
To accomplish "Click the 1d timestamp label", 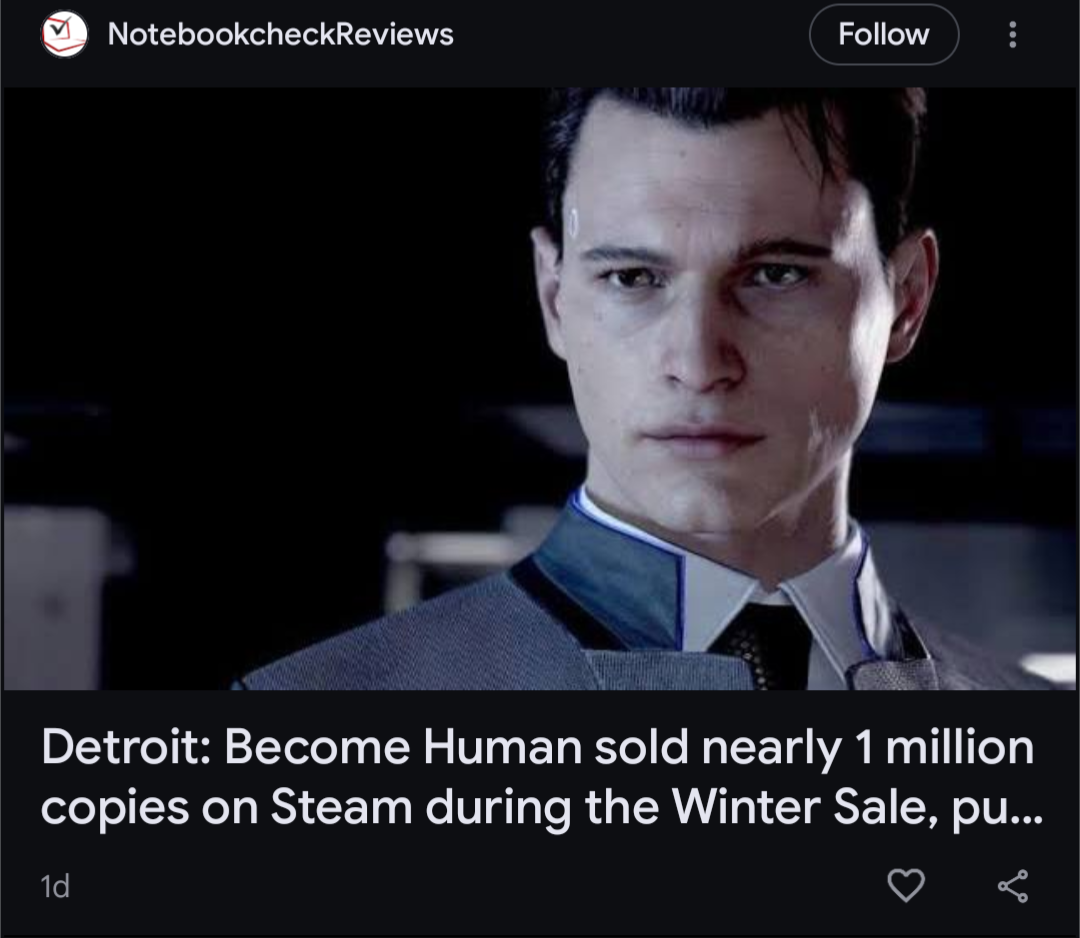I will (55, 886).
